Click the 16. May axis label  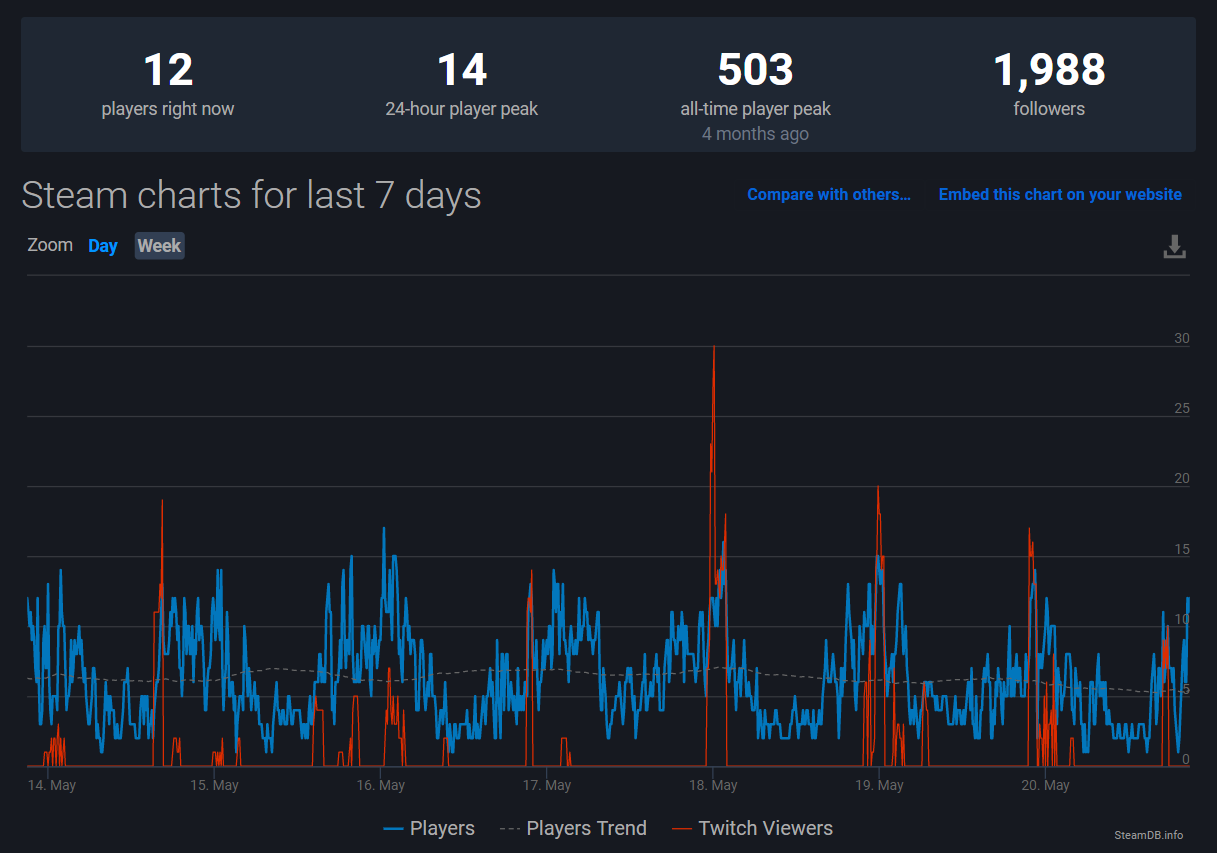point(380,785)
